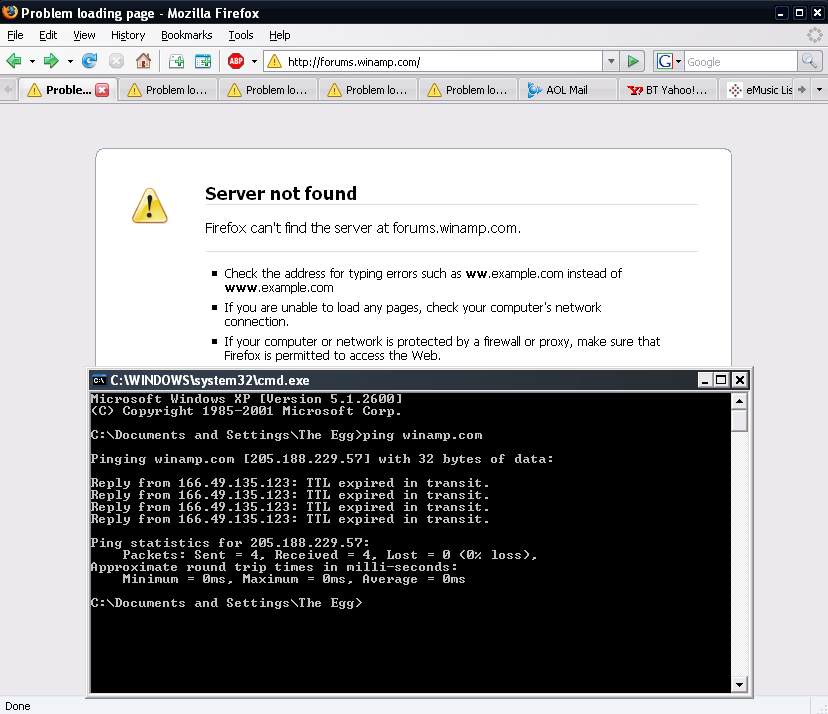The width and height of the screenshot is (828, 714).
Task: Close the active Problem loading tab
Action: 102,90
